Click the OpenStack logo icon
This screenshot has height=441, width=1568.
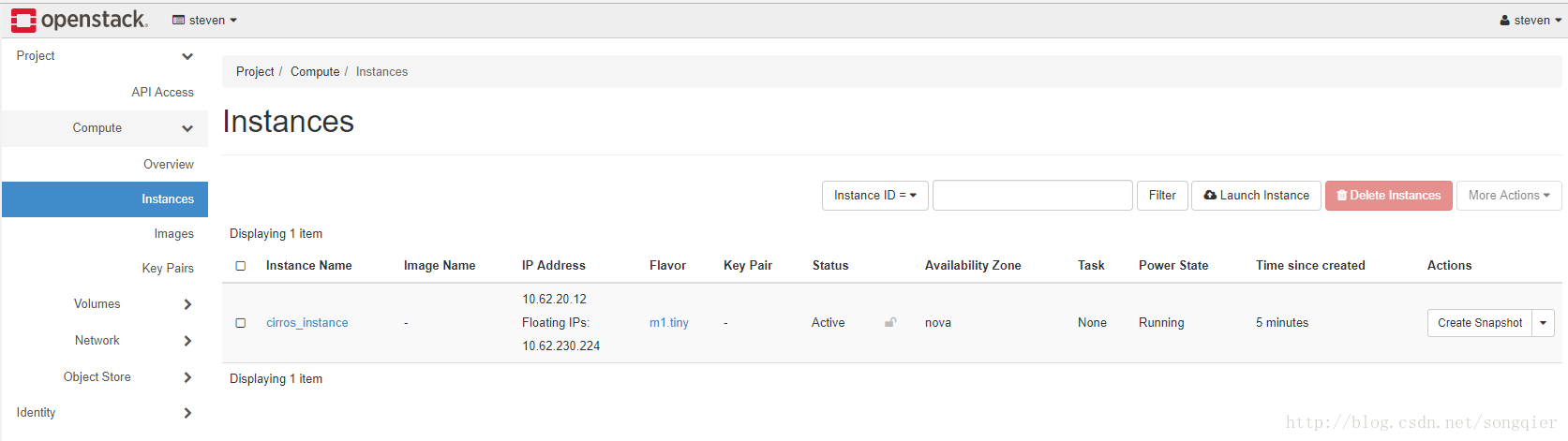tap(23, 20)
